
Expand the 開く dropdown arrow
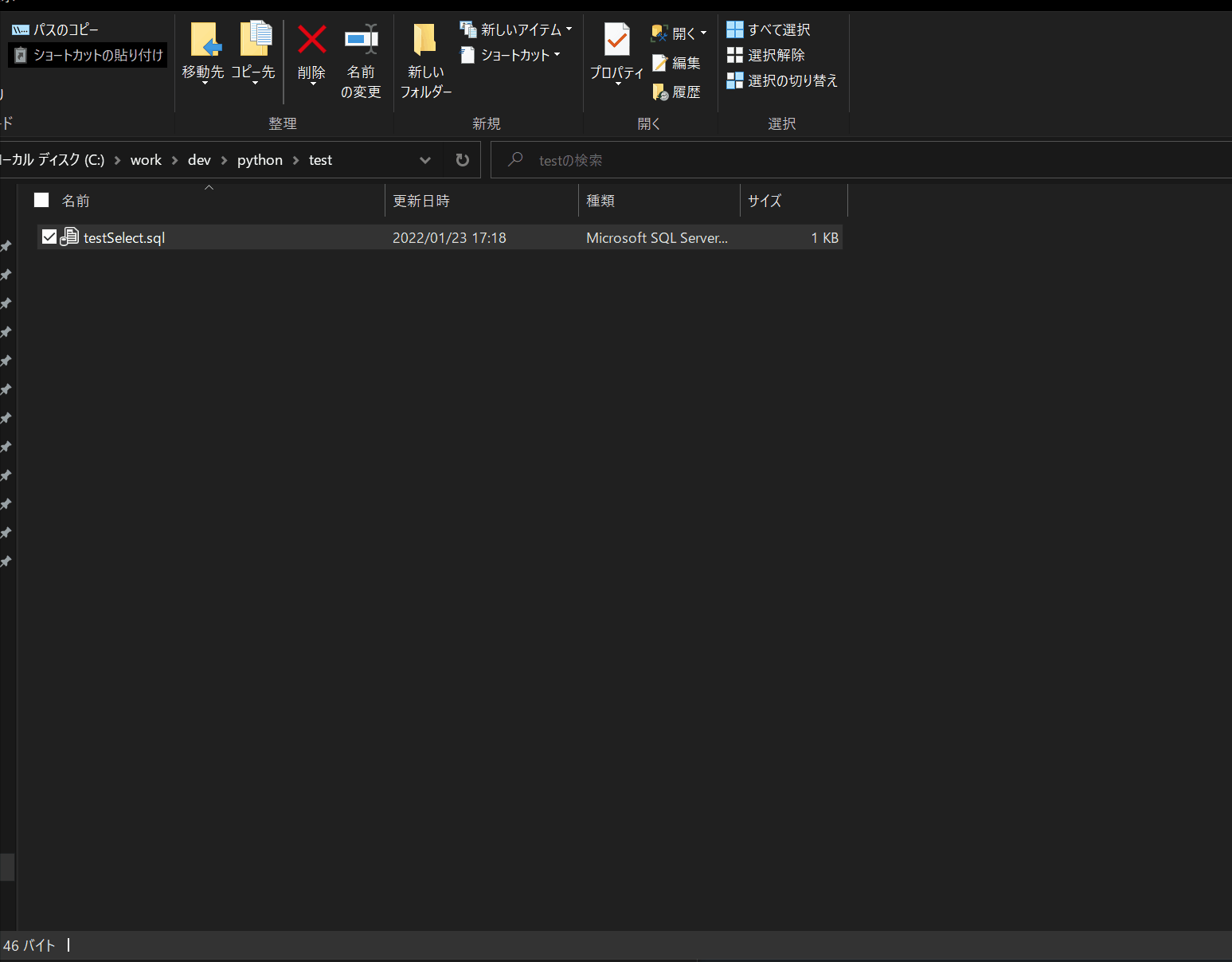coord(704,33)
